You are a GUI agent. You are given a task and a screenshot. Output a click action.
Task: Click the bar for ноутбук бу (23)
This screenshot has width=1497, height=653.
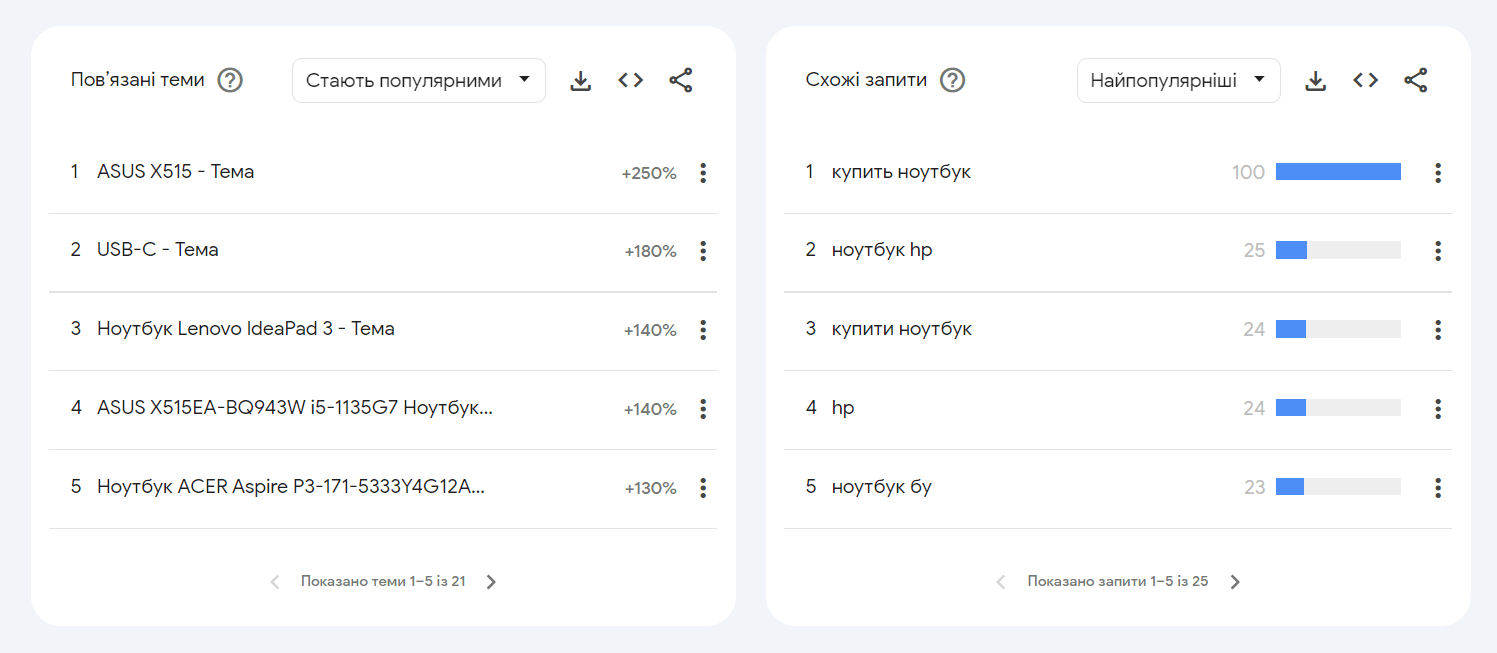point(1338,487)
